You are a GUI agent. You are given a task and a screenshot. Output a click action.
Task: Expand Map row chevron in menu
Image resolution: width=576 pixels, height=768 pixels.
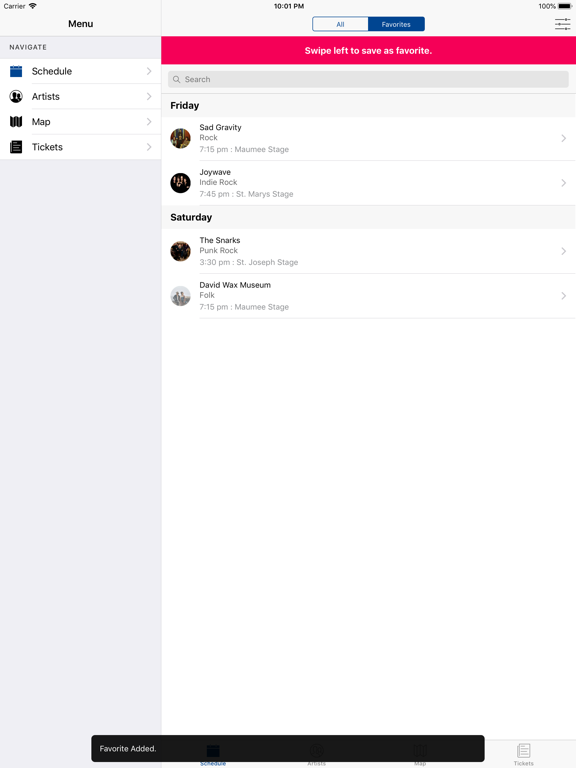149,121
